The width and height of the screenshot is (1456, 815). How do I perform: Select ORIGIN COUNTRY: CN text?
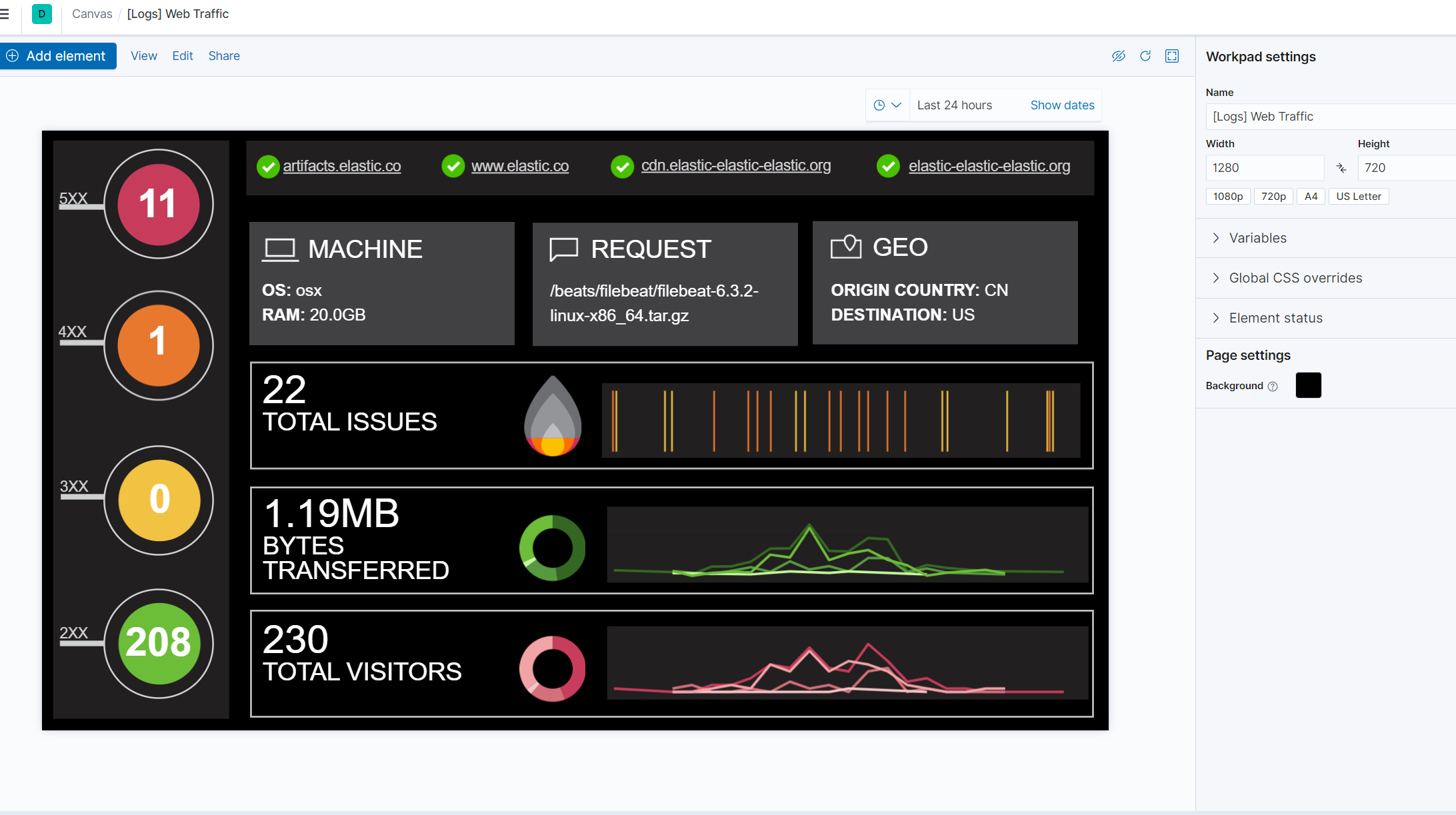(919, 291)
